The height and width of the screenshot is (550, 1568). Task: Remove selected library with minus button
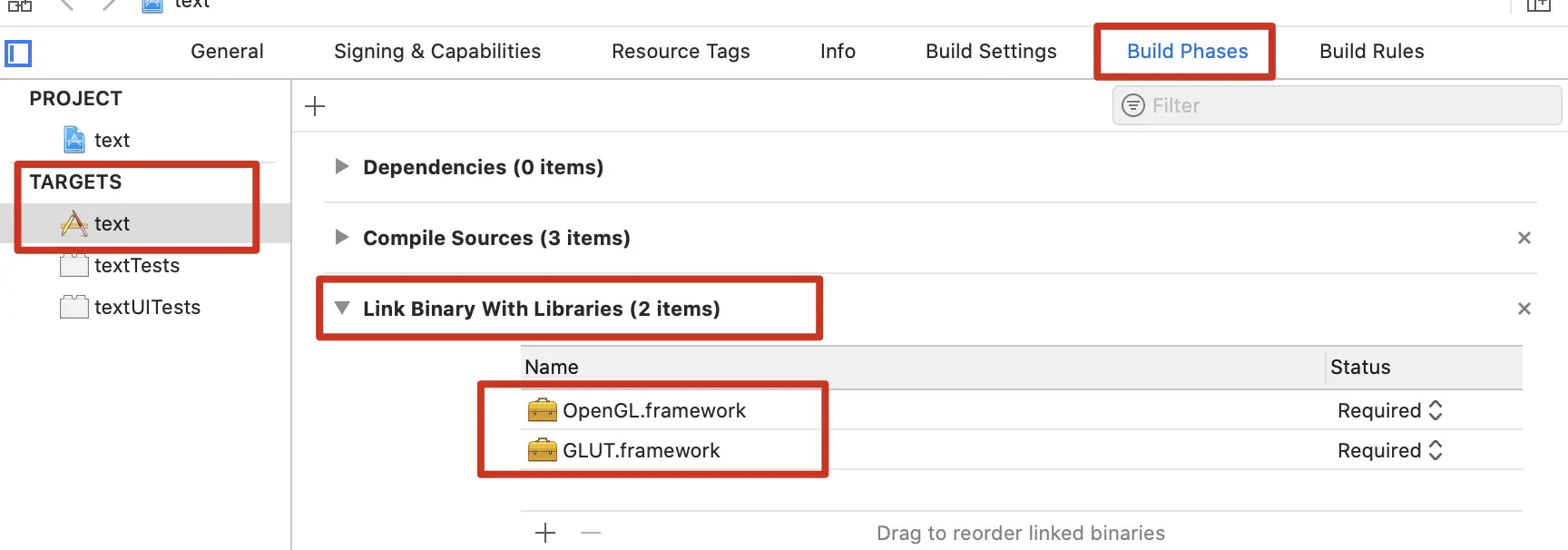click(x=591, y=533)
